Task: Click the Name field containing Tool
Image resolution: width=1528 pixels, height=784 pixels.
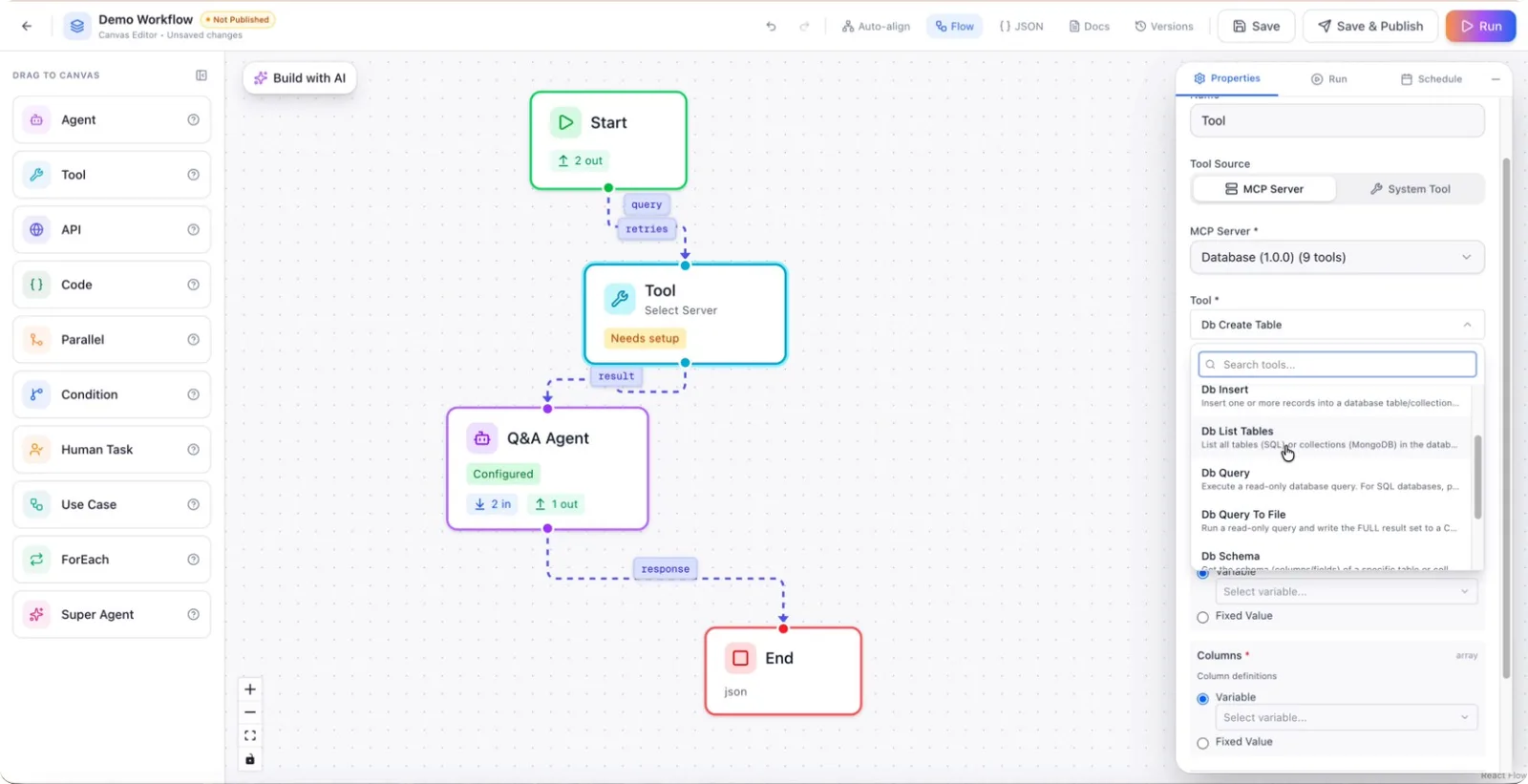Action: [1337, 121]
